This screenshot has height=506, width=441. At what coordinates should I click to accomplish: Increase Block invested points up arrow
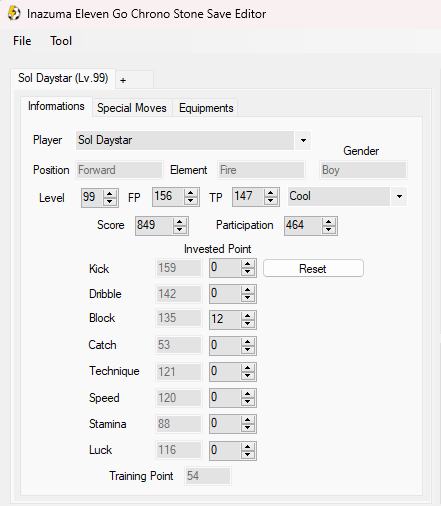click(248, 316)
